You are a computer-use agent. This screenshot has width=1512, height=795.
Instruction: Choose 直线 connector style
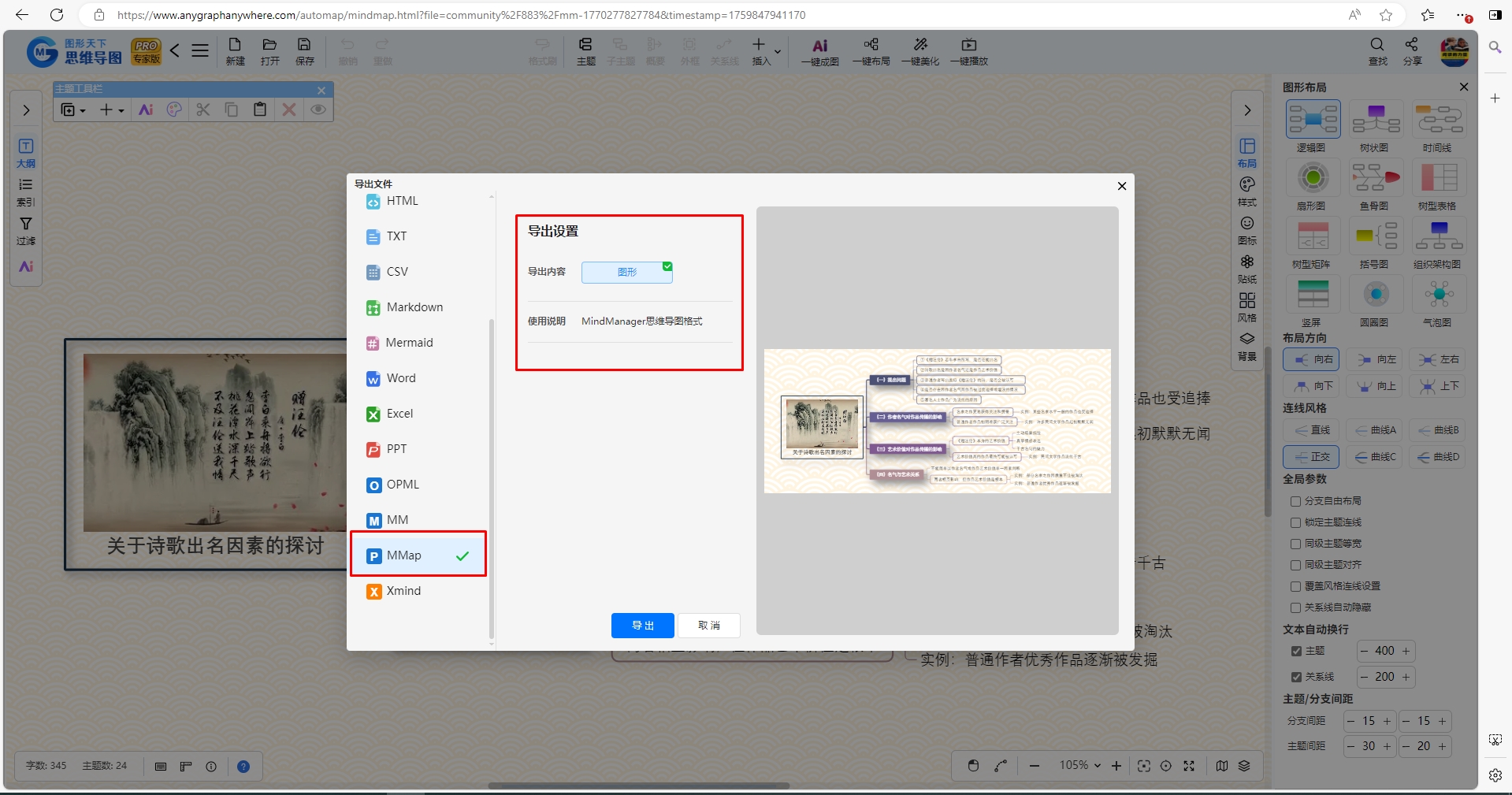click(x=1311, y=430)
